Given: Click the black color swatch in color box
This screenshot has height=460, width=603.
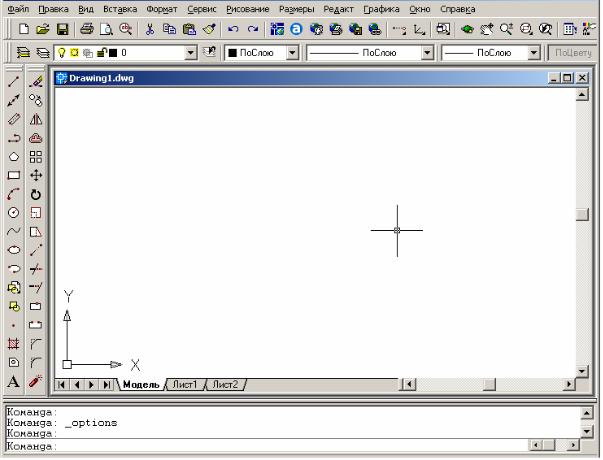Looking at the screenshot, I should 232,53.
